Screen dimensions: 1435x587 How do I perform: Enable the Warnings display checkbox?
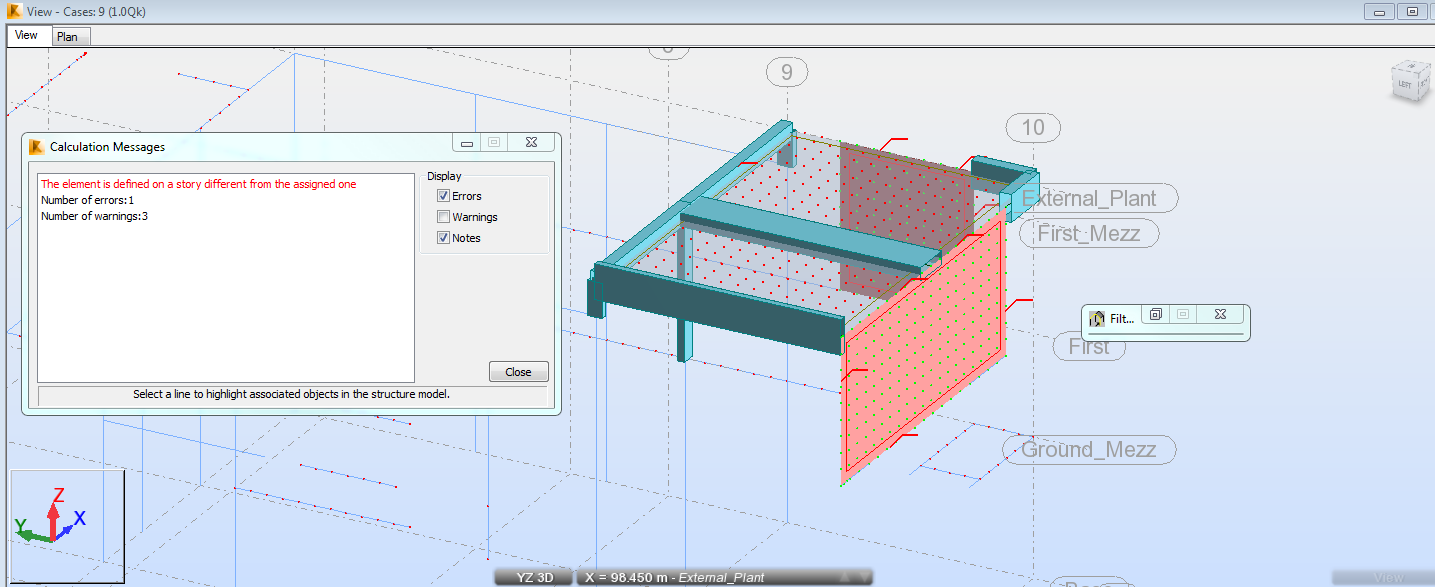[x=442, y=216]
